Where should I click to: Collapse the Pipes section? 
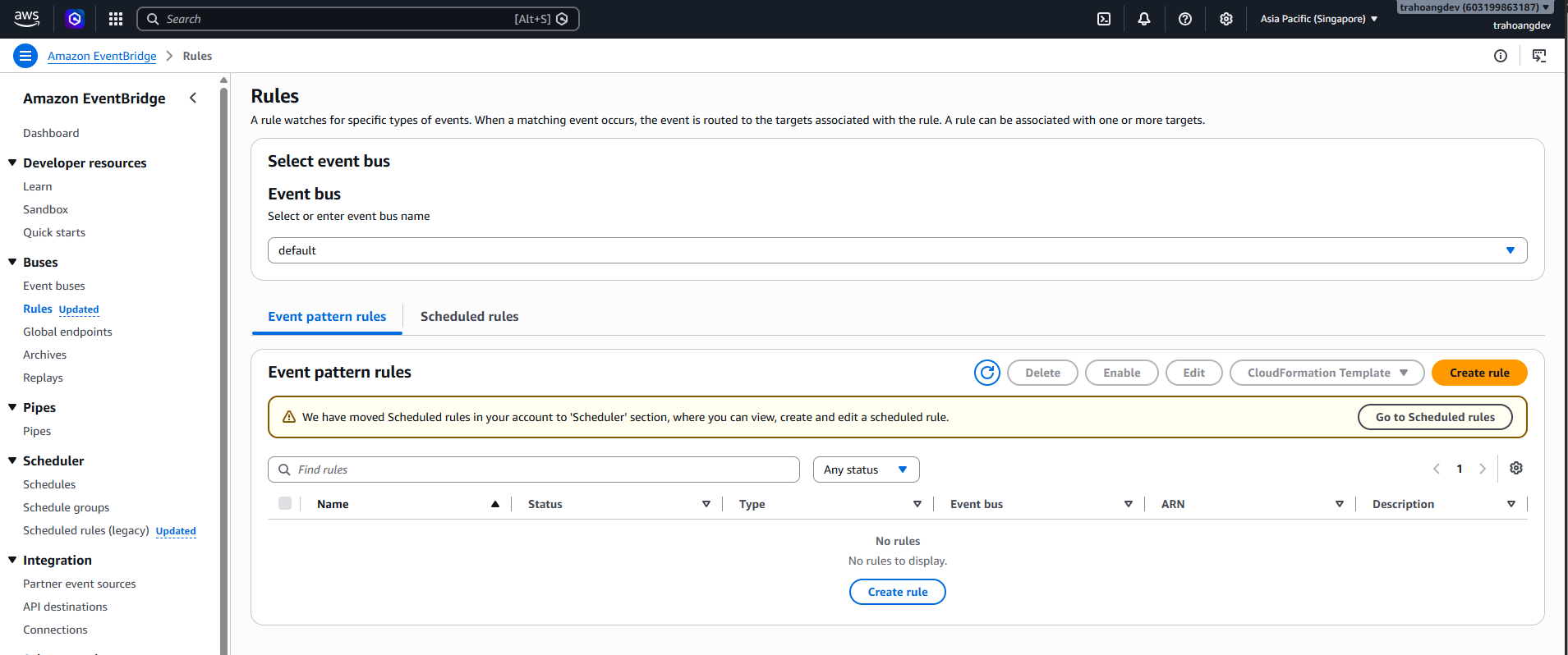click(12, 407)
